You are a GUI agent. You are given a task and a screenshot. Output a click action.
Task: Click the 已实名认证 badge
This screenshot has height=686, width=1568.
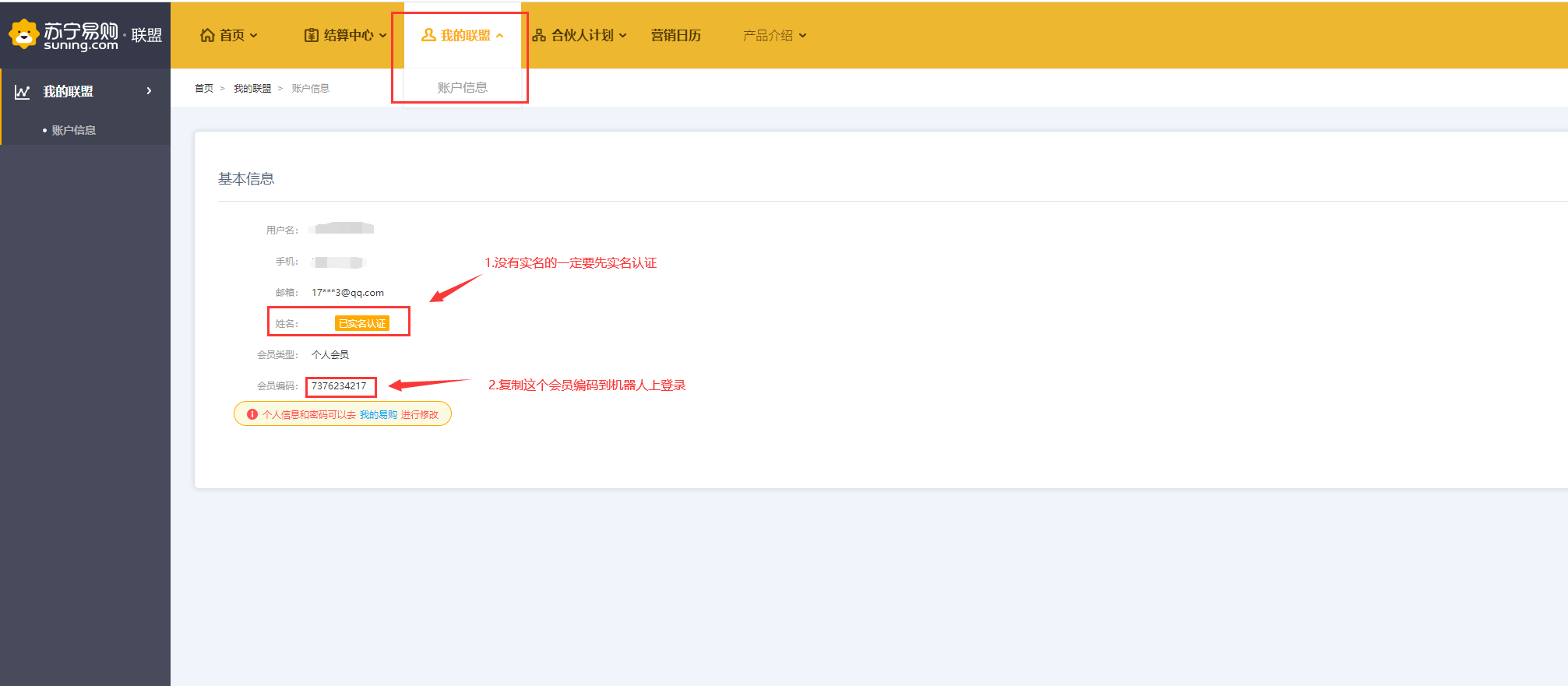362,323
